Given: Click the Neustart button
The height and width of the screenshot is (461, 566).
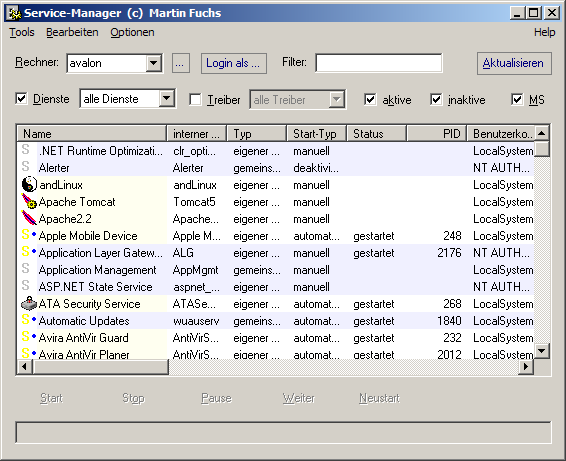Looking at the screenshot, I should (379, 398).
